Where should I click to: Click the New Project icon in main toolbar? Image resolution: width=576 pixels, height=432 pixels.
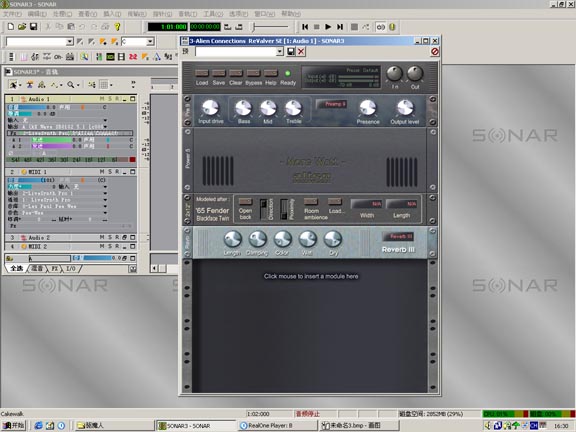click(11, 27)
